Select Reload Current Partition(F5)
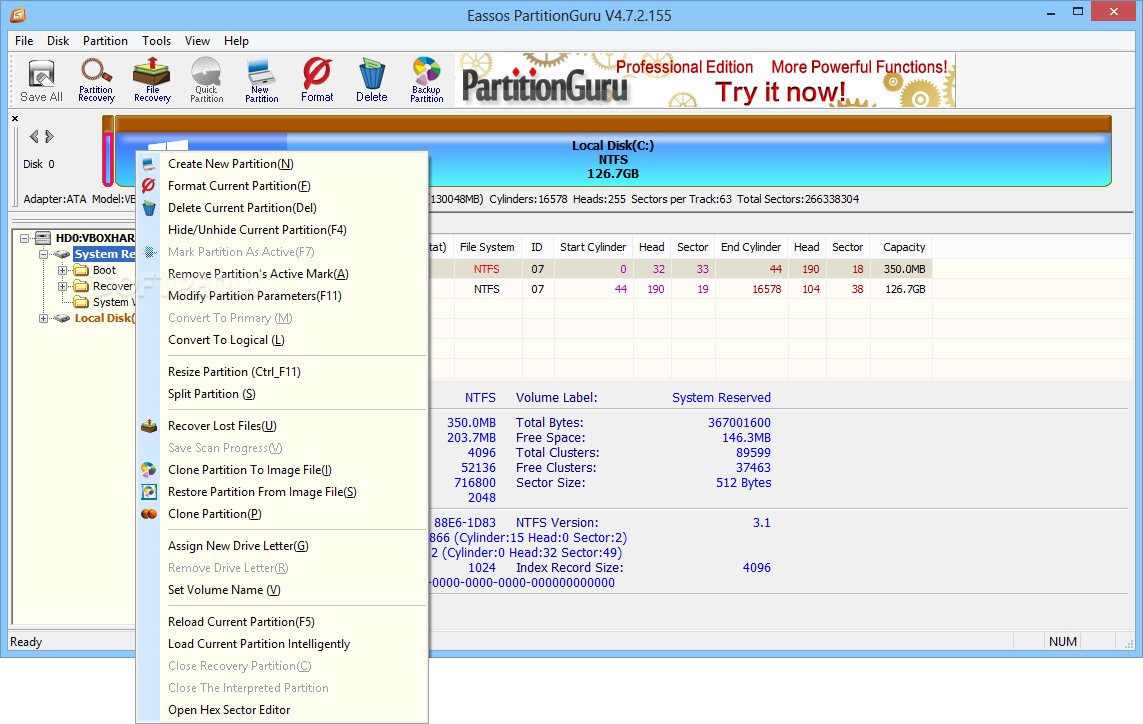1143x724 pixels. [281, 622]
